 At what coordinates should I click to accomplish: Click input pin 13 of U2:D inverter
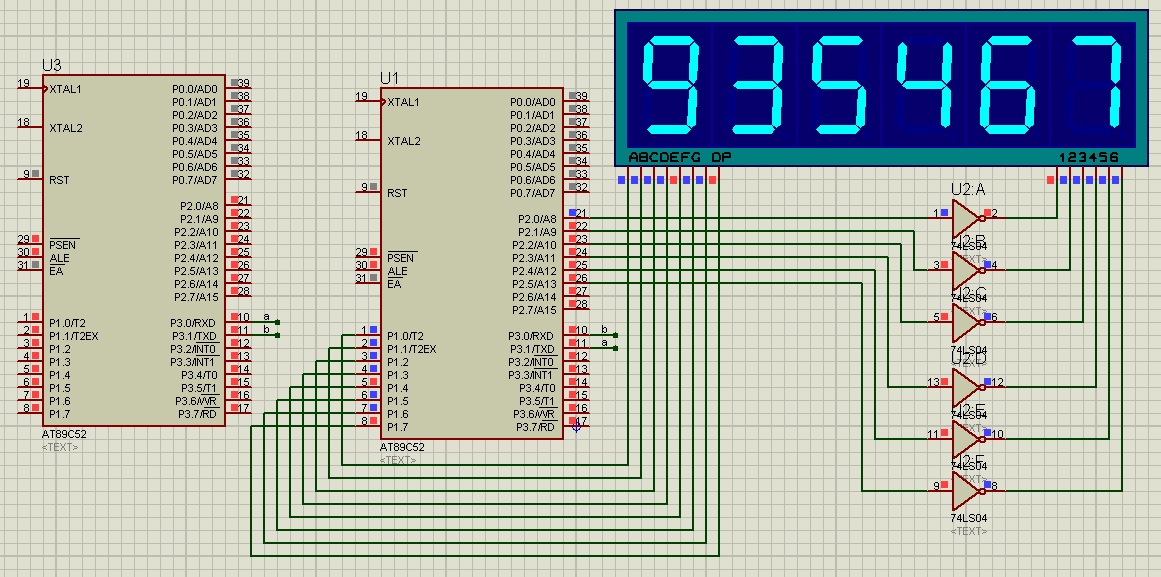click(933, 382)
